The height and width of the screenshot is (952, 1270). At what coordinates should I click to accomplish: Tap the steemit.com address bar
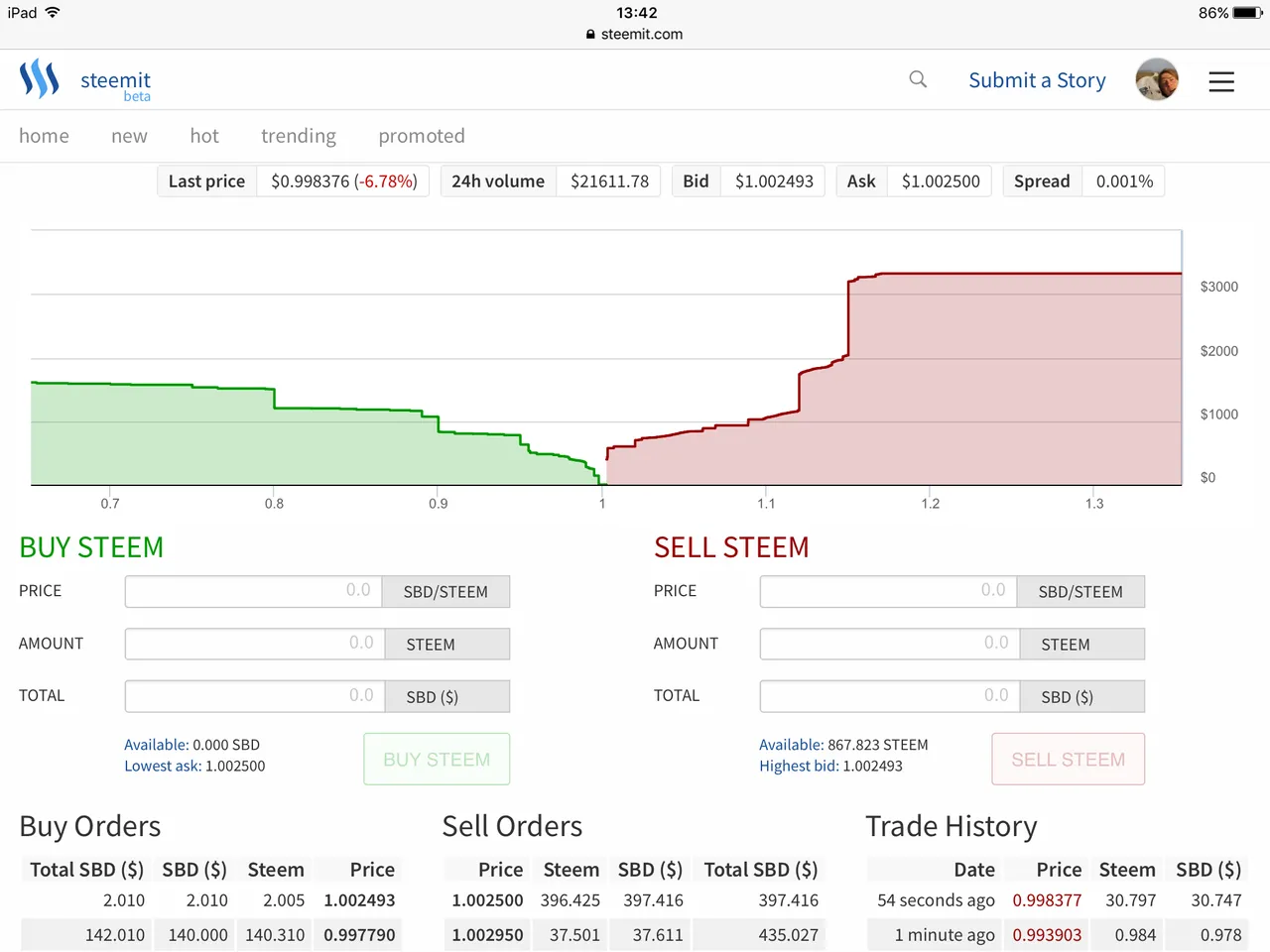click(x=635, y=34)
